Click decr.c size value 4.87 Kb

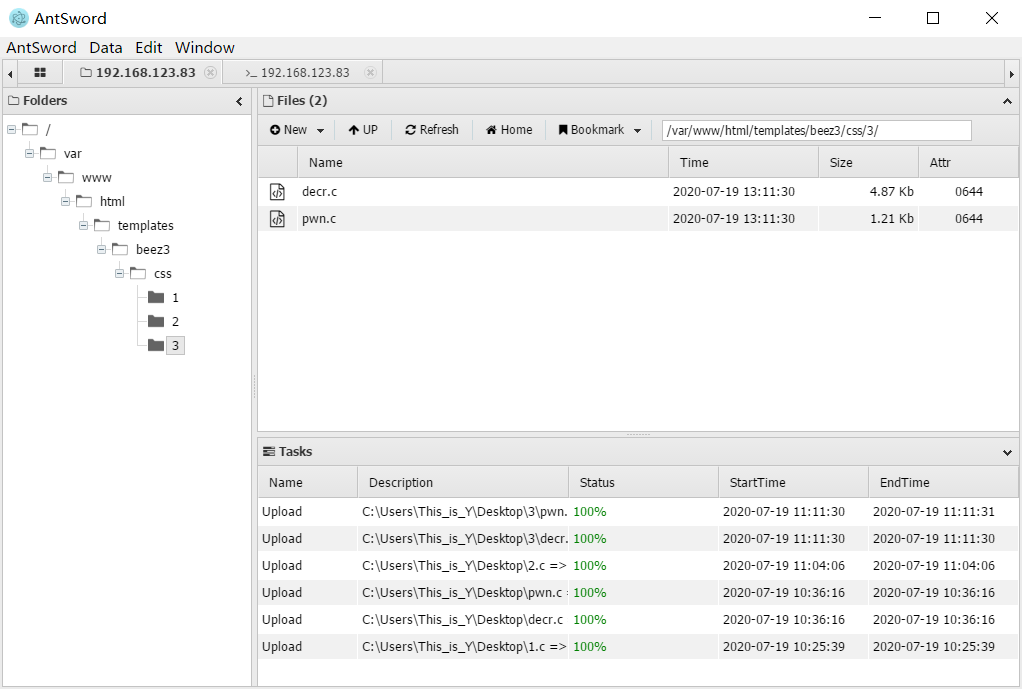coord(891,192)
